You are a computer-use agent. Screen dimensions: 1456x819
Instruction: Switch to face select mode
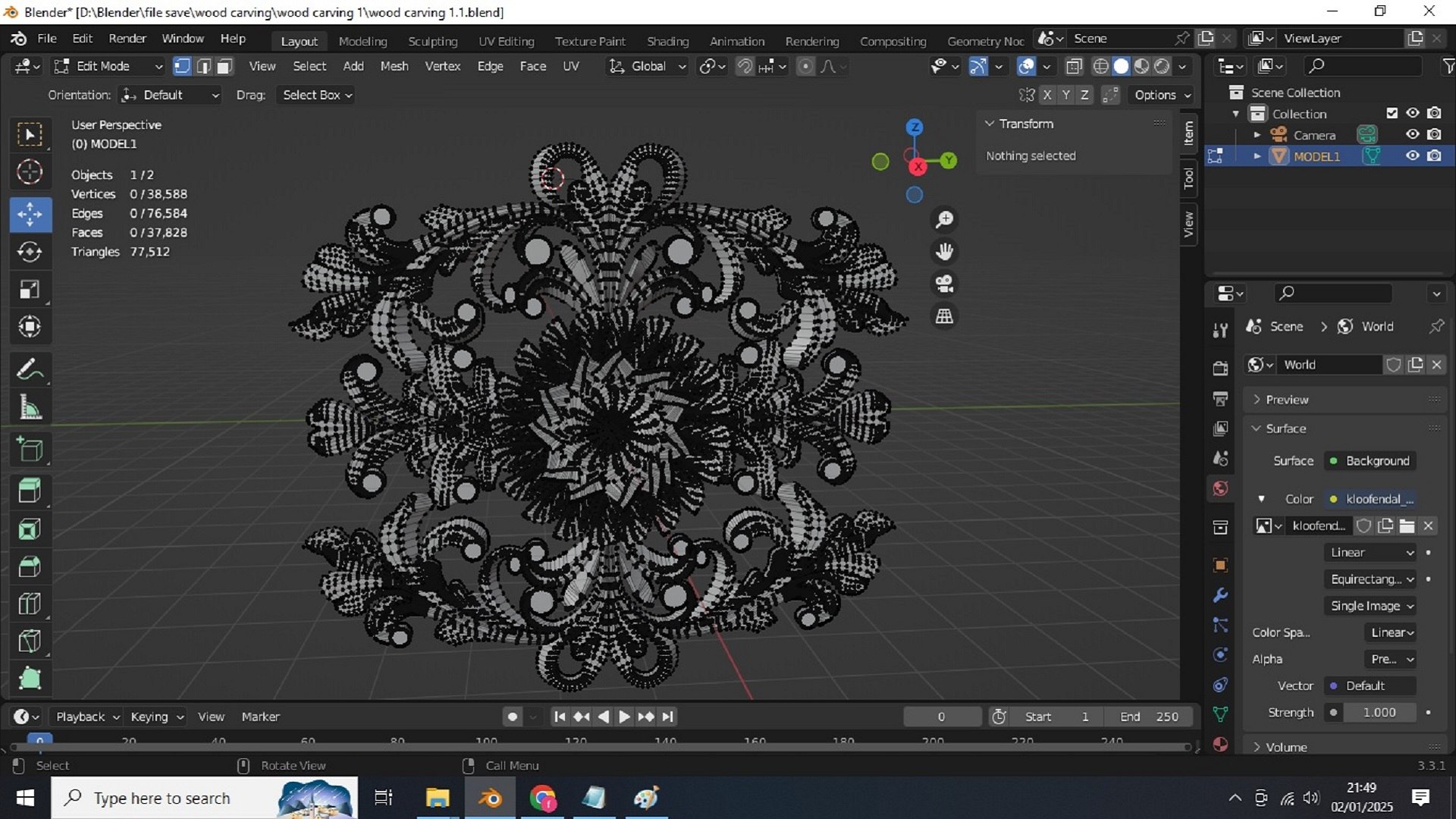224,67
